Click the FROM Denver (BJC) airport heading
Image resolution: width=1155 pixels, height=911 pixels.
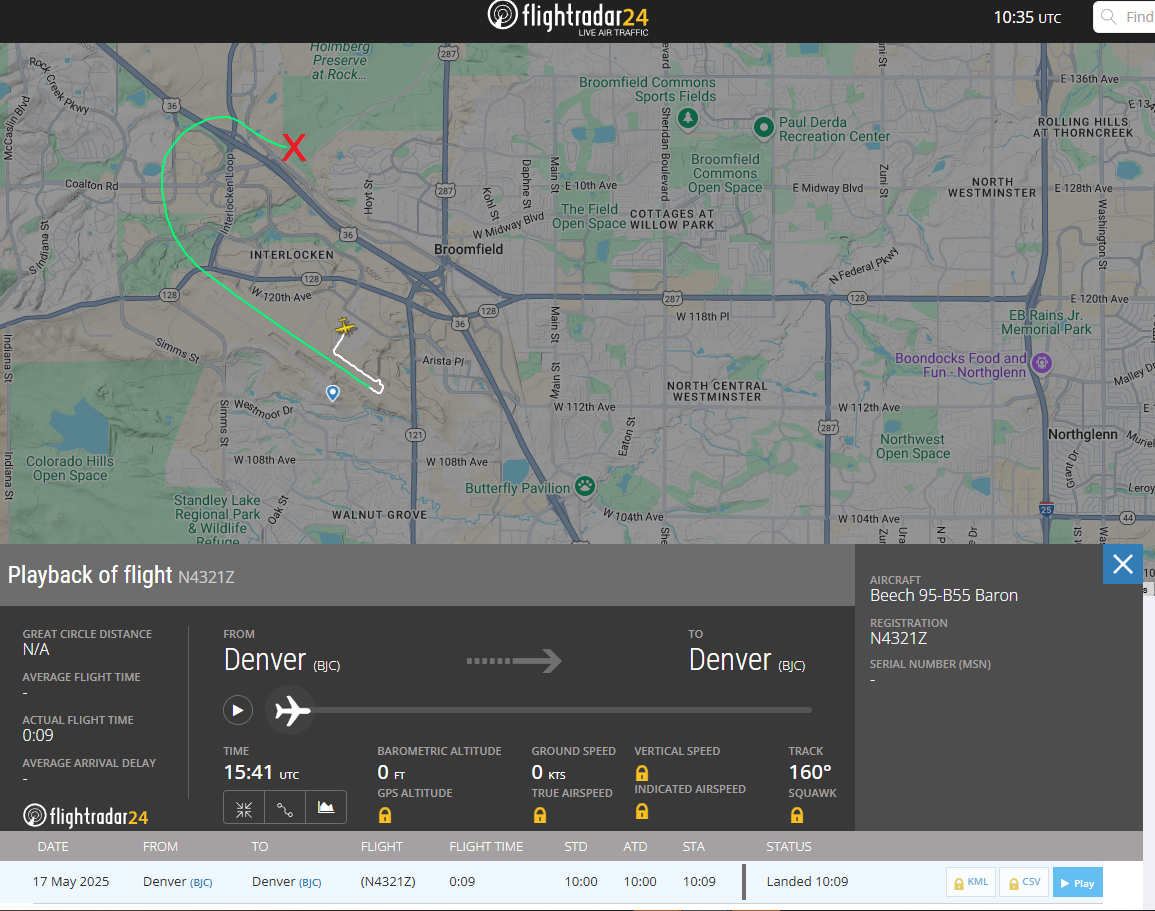coord(282,660)
